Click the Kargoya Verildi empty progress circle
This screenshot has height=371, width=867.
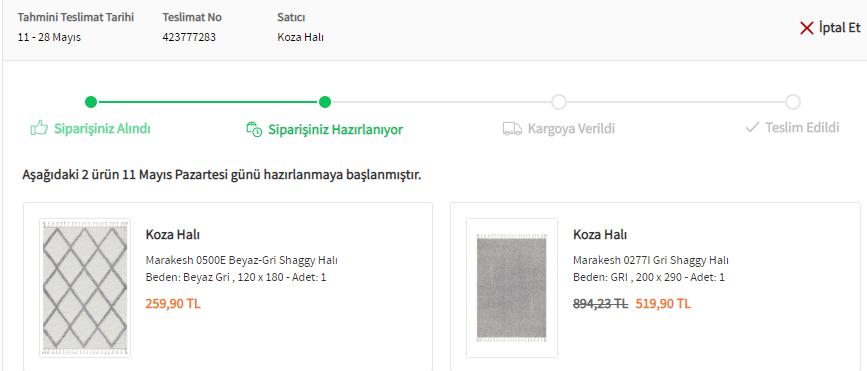(x=559, y=102)
